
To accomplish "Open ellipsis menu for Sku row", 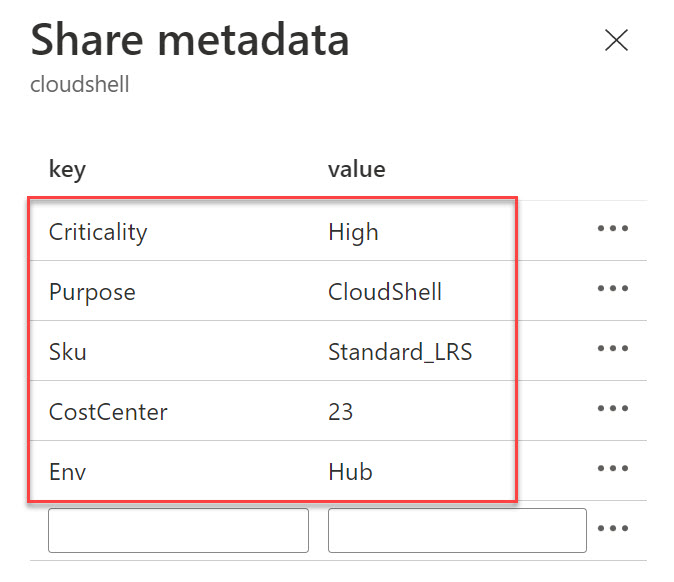I will [612, 349].
